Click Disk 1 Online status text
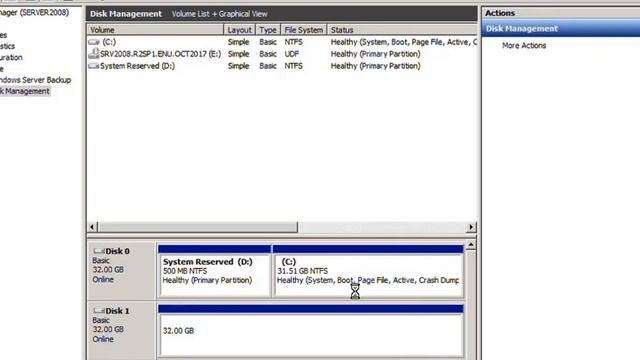 [x=103, y=339]
